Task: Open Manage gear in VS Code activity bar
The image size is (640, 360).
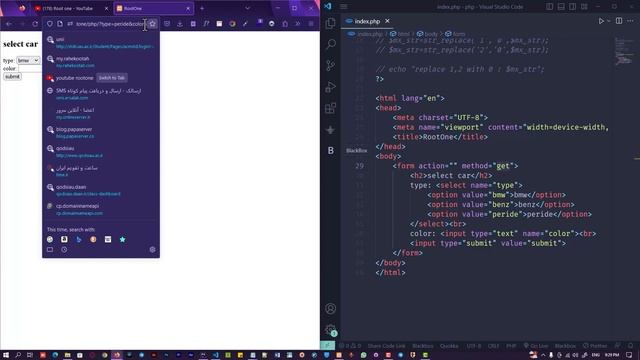Action: pos(331,330)
